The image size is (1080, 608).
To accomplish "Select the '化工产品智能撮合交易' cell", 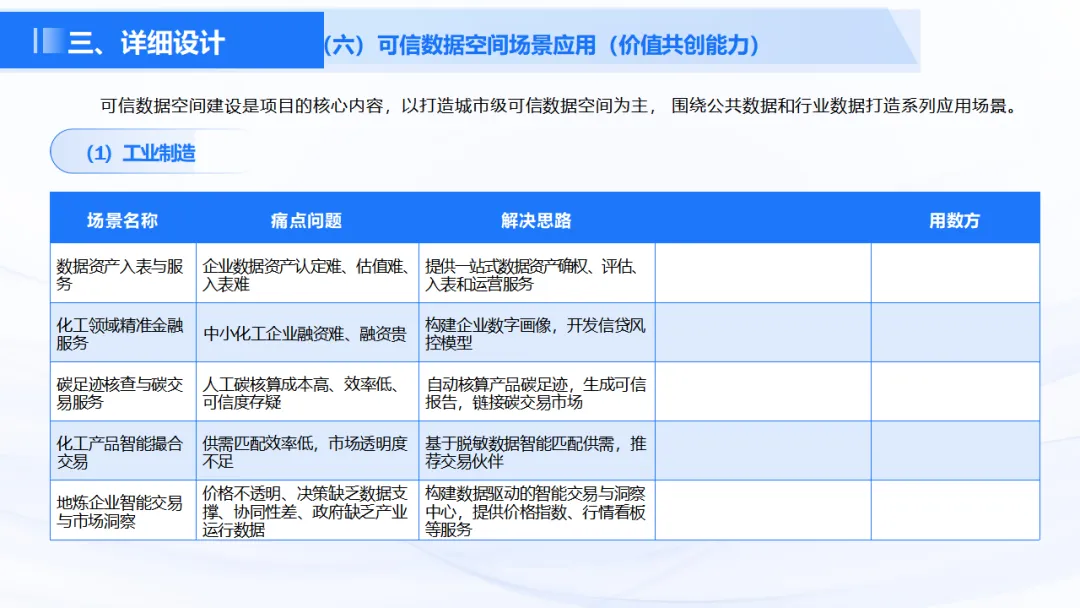I will [x=123, y=451].
